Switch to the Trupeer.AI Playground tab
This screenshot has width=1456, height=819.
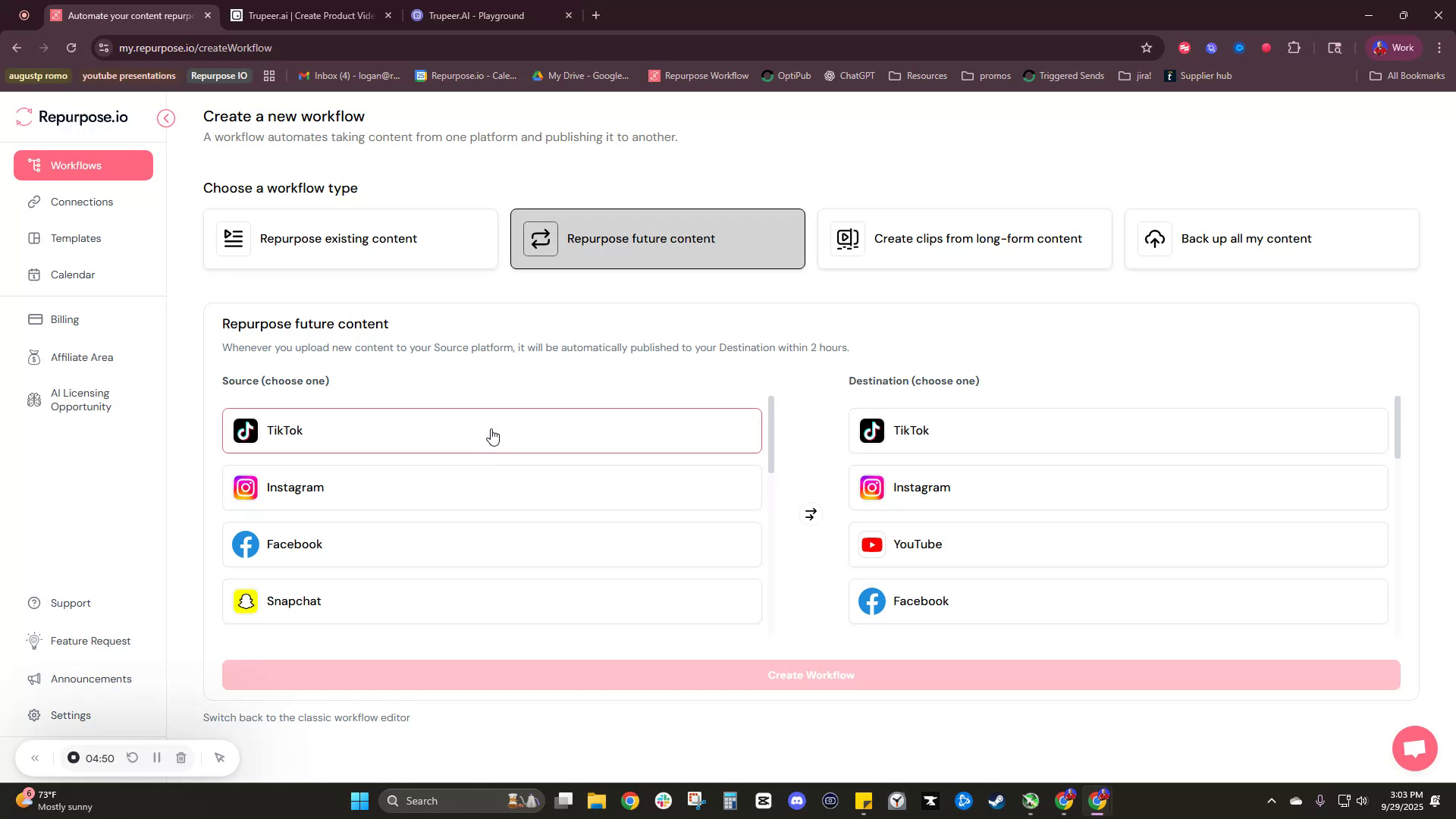485,15
